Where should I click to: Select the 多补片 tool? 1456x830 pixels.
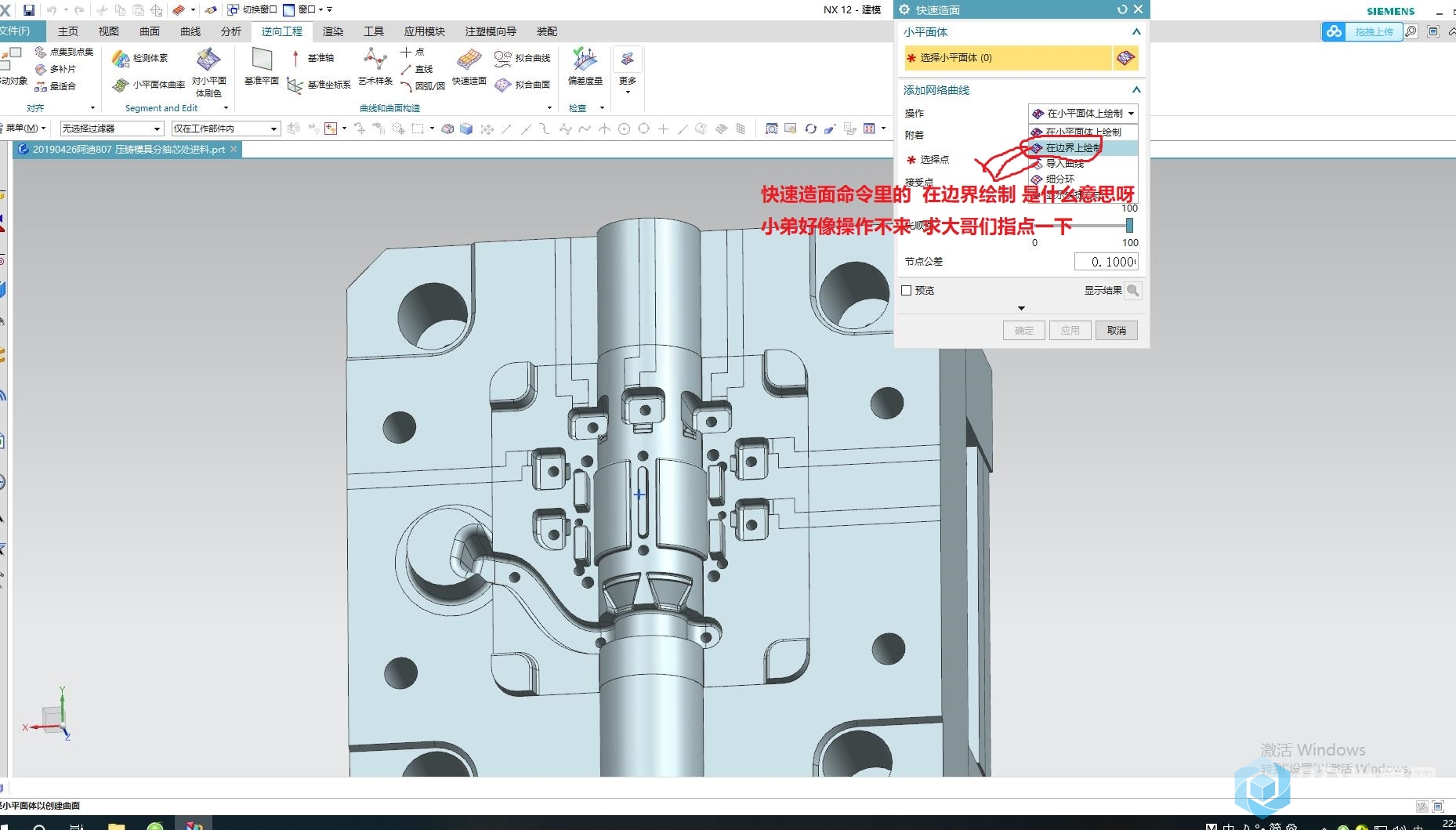click(56, 69)
